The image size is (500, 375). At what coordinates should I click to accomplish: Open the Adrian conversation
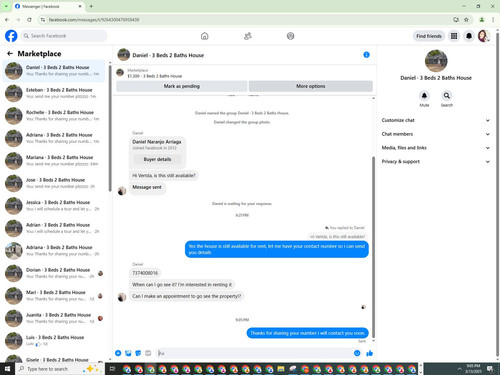click(x=54, y=228)
